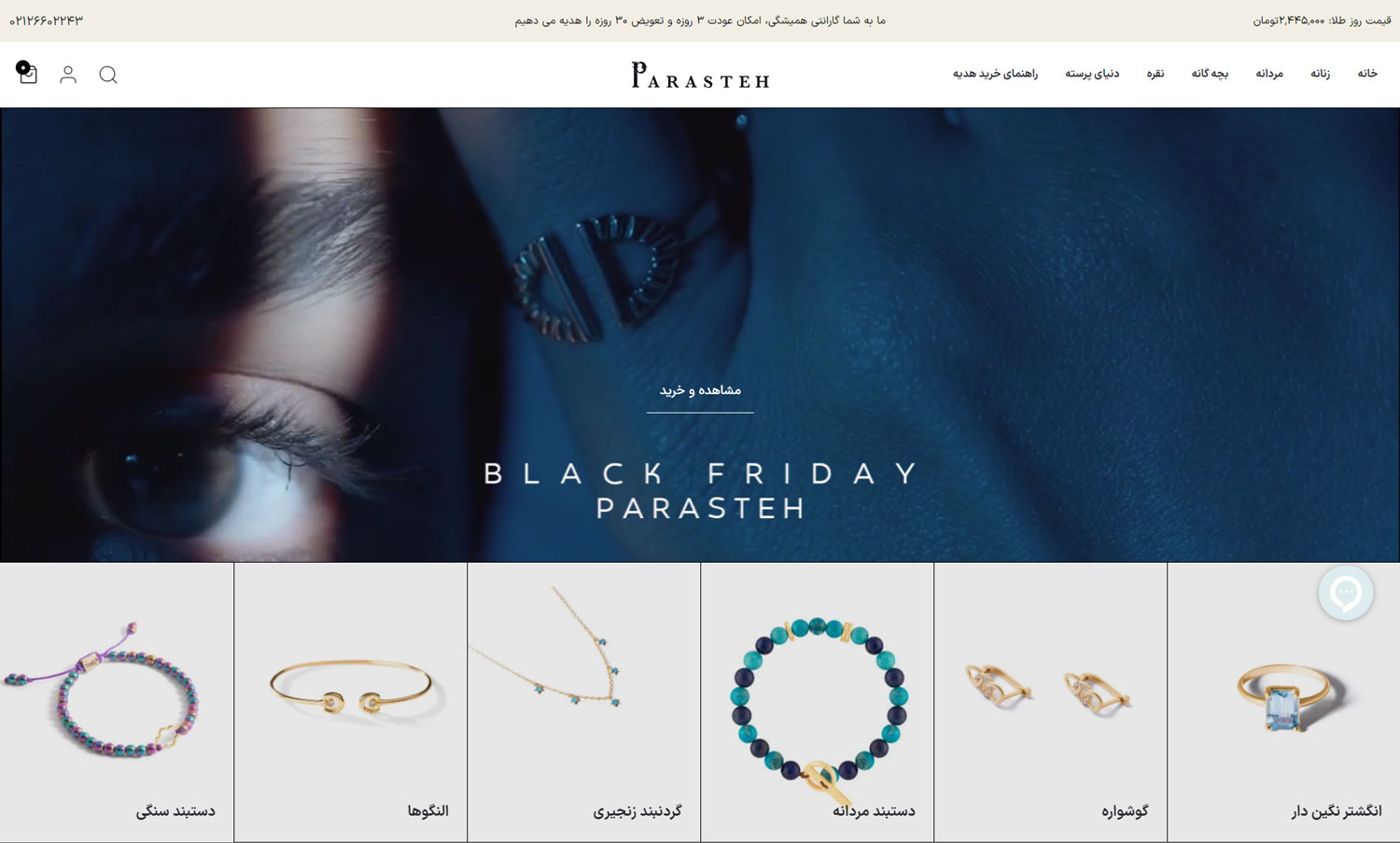1400x843 pixels.
Task: Open the گوشواره earrings category tile
Action: tap(1050, 702)
